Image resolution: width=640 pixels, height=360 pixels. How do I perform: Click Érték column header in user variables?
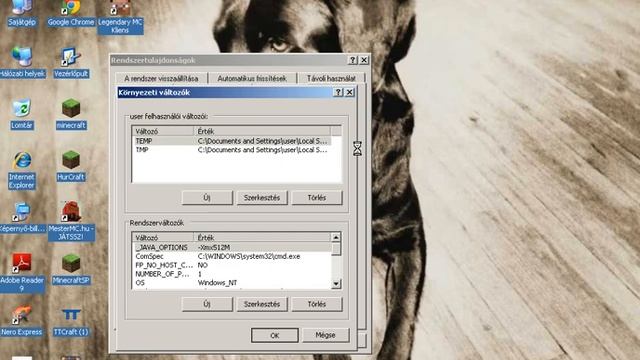point(262,131)
